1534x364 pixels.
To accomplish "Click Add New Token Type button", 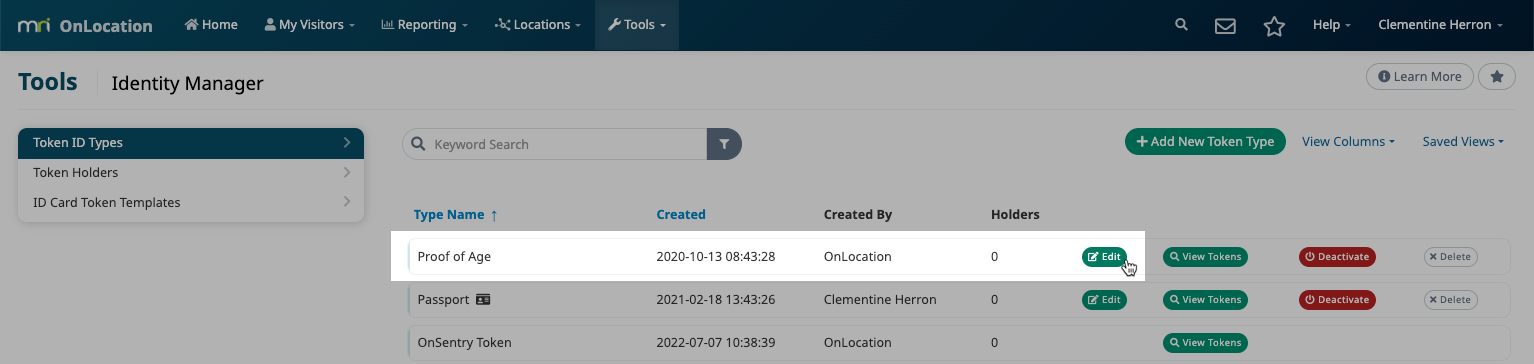I will (1205, 142).
